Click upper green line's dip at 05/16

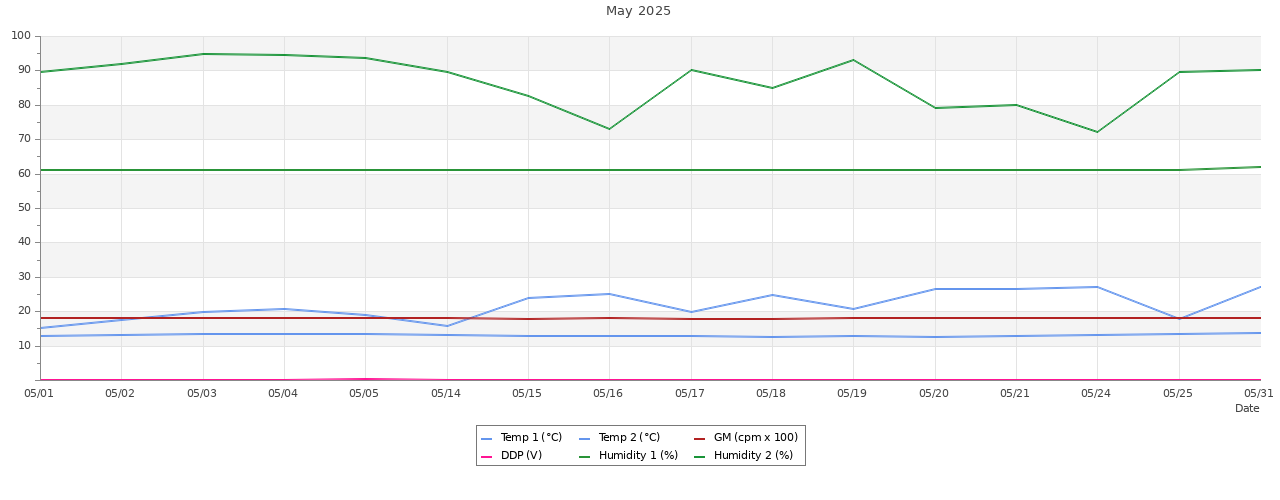(x=609, y=128)
